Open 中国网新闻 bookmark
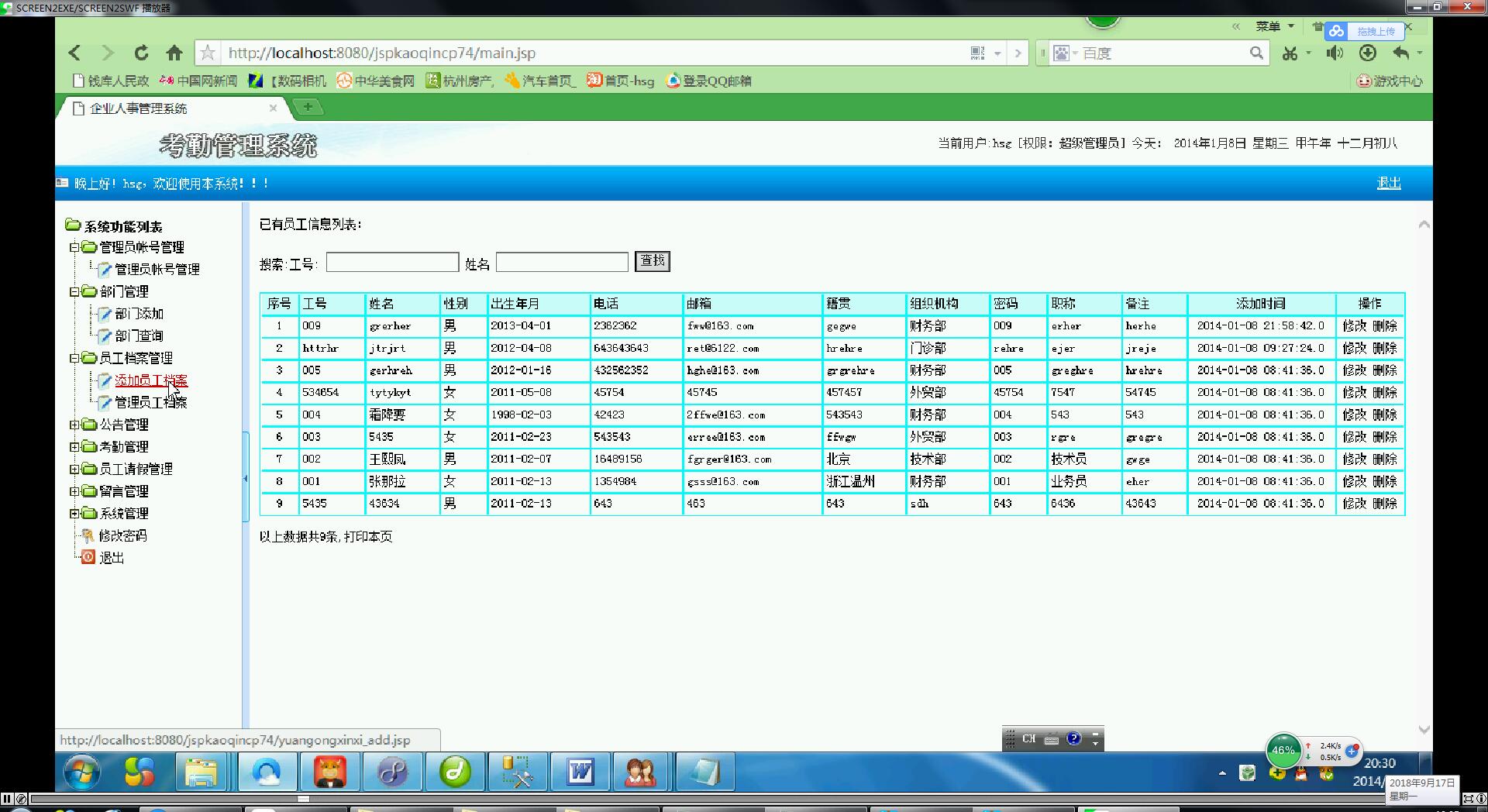Image resolution: width=1488 pixels, height=812 pixels. [198, 81]
